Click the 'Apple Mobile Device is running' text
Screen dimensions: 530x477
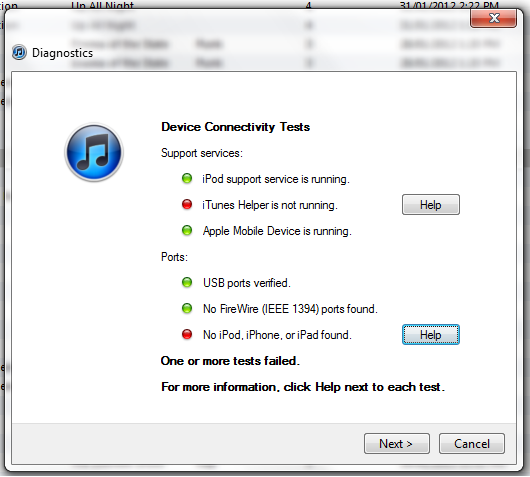[277, 231]
